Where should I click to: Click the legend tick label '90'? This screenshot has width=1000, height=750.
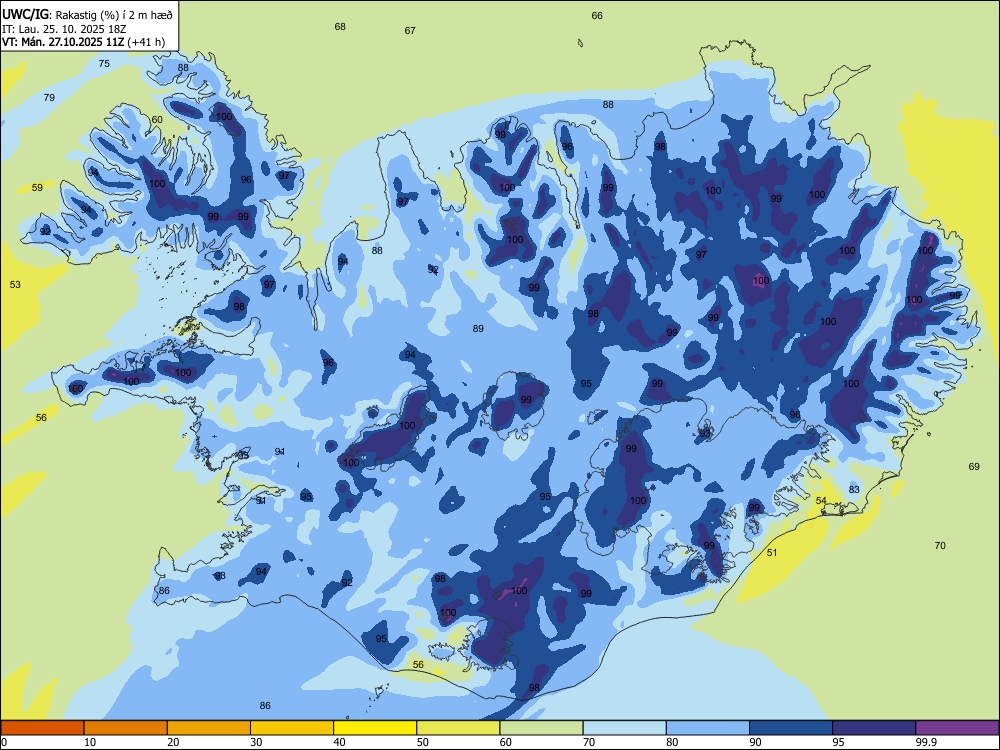[755, 742]
